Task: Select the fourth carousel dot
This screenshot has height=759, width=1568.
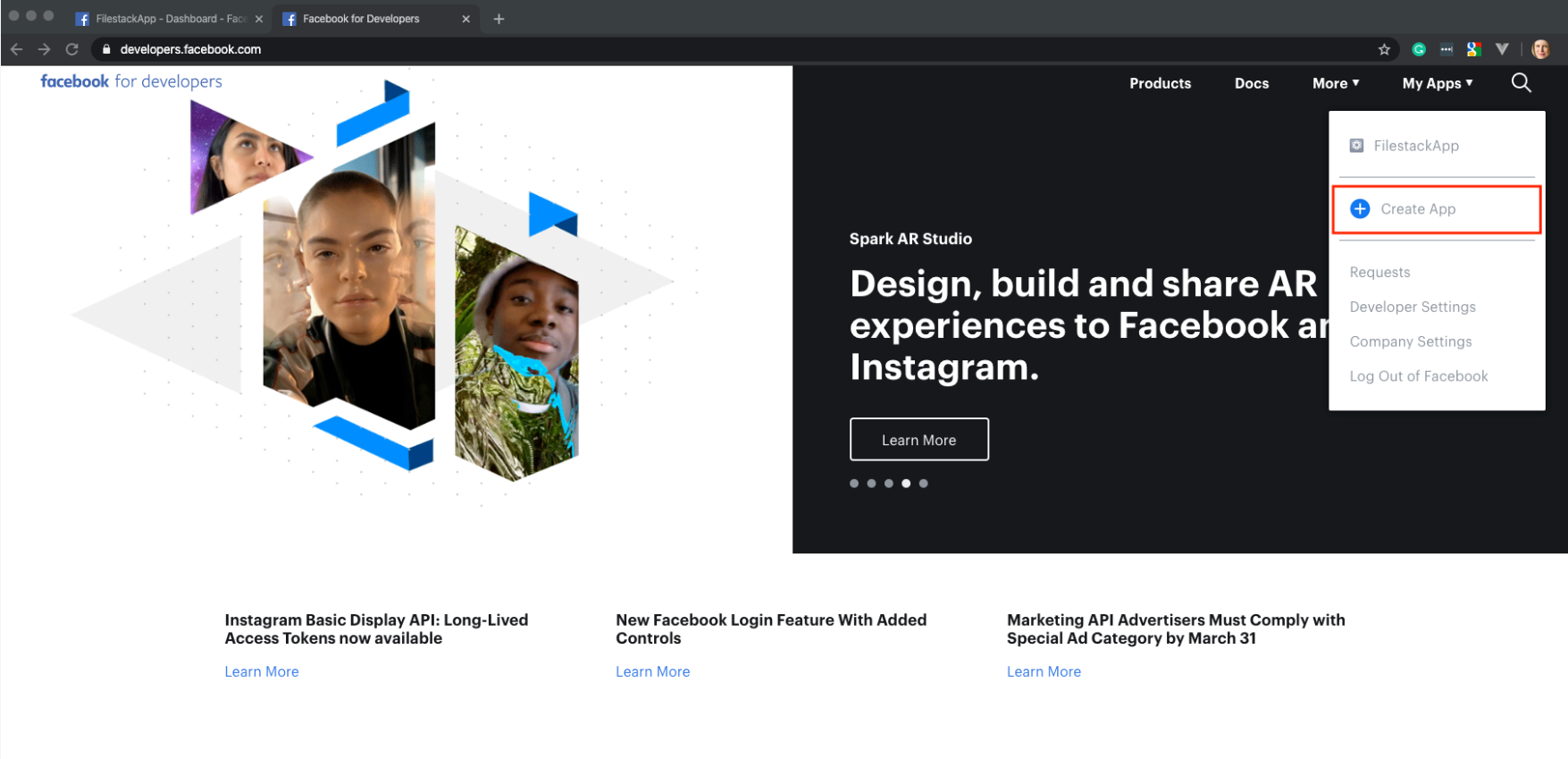Action: 906,484
